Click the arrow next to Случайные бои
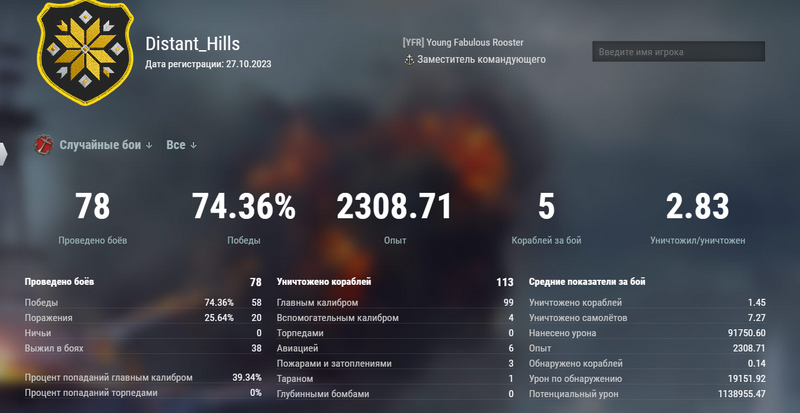Screen dimensions: 800x413 click(x=149, y=146)
